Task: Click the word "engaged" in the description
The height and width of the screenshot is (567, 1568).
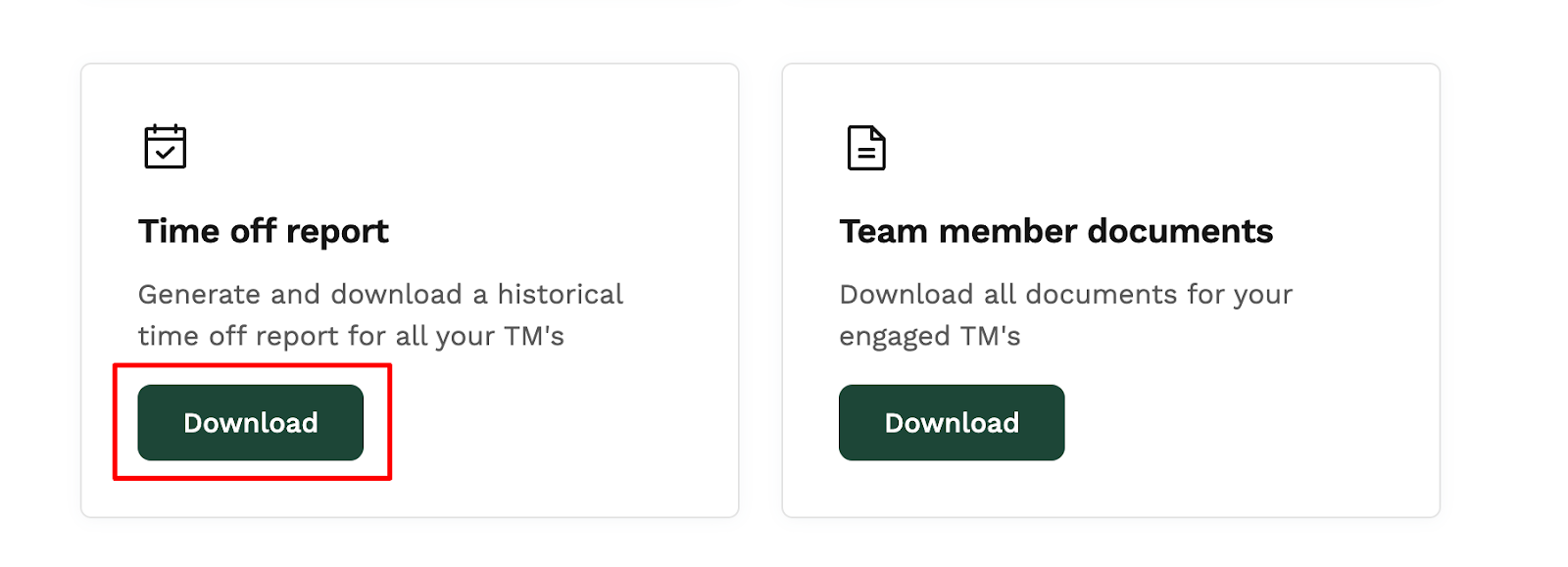Action: click(x=895, y=338)
